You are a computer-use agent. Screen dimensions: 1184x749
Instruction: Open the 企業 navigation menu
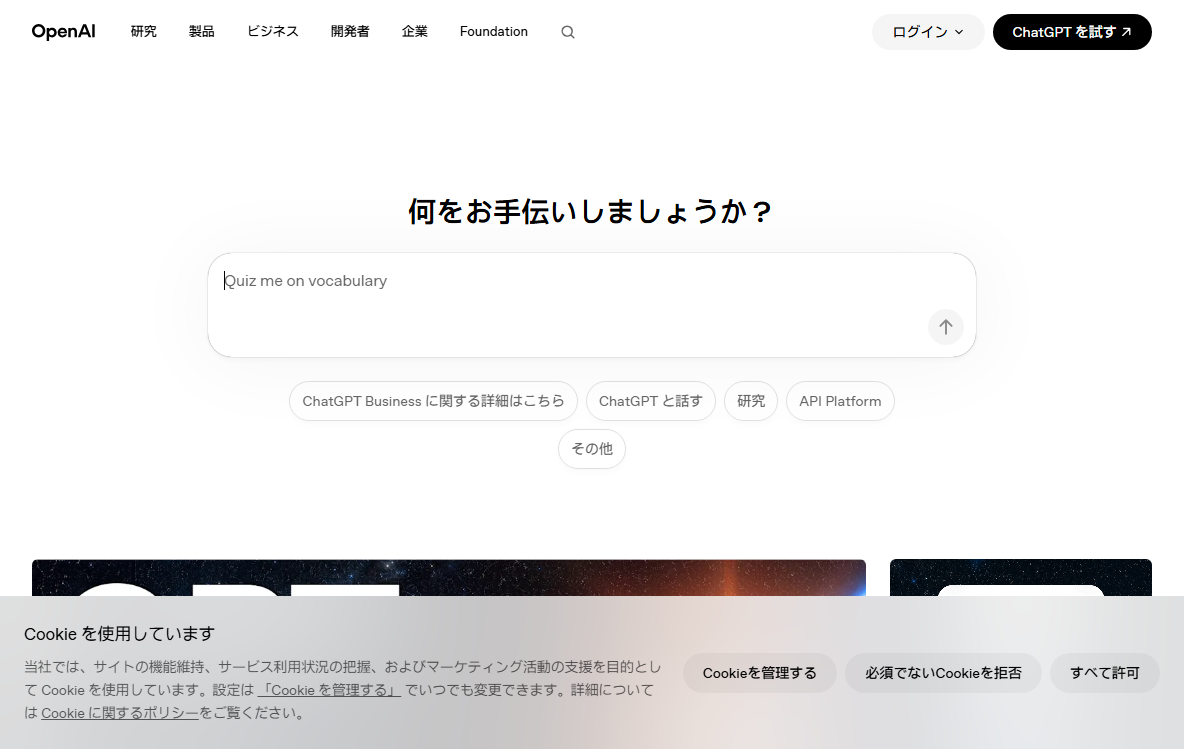click(x=415, y=32)
